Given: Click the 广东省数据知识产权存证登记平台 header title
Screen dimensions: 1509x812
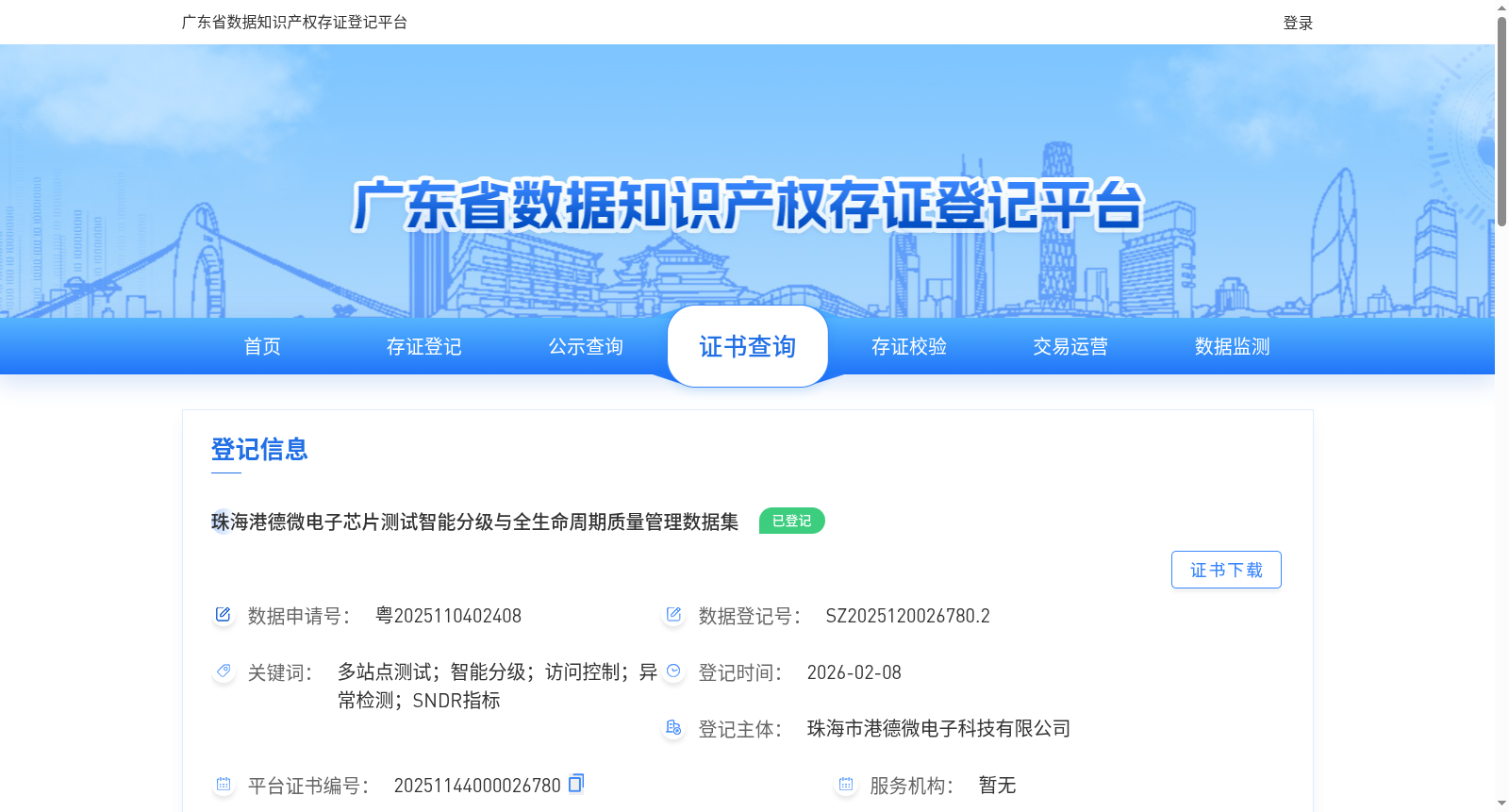Looking at the screenshot, I should point(294,22).
